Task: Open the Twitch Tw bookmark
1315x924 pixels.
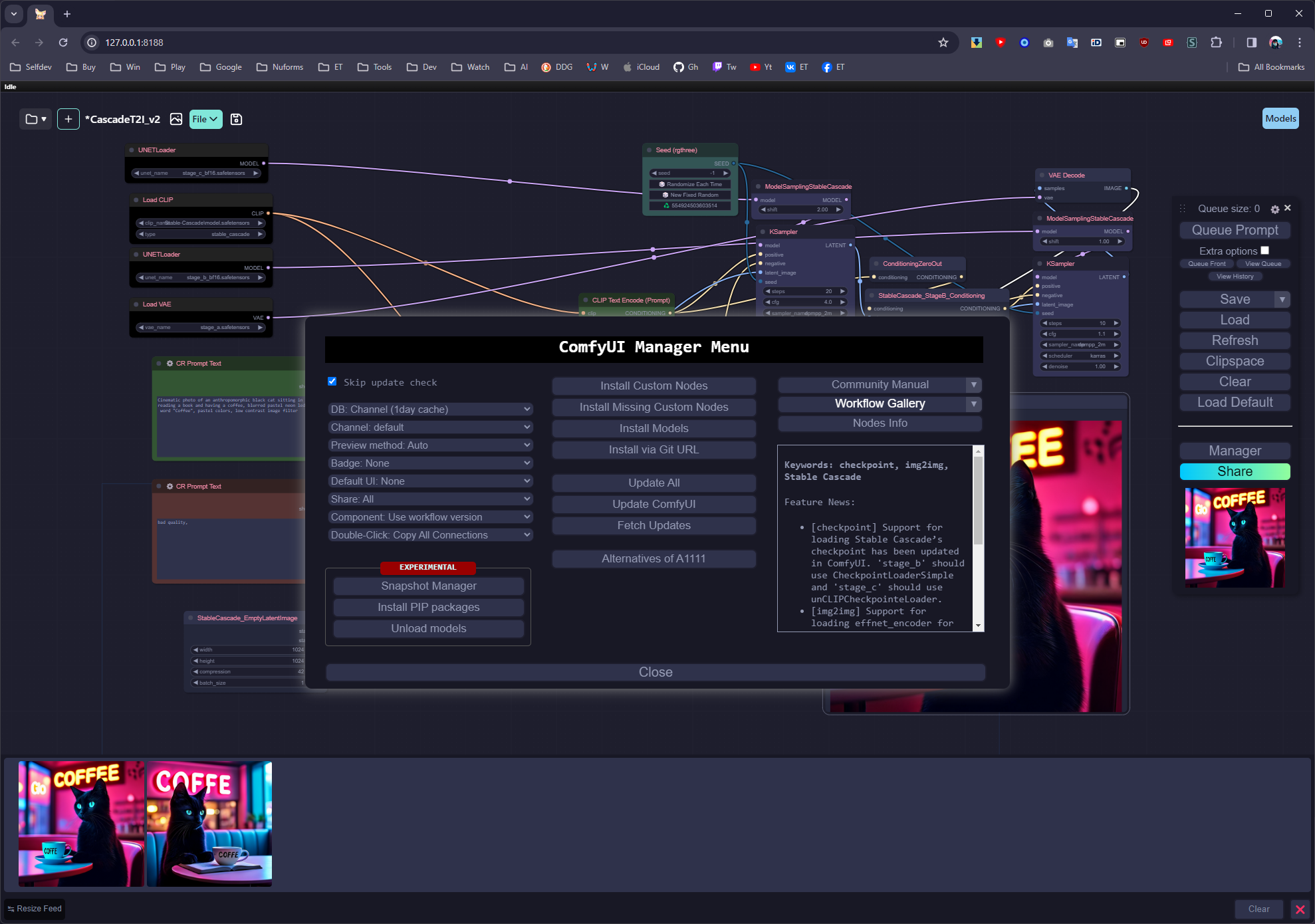Action: [x=724, y=67]
